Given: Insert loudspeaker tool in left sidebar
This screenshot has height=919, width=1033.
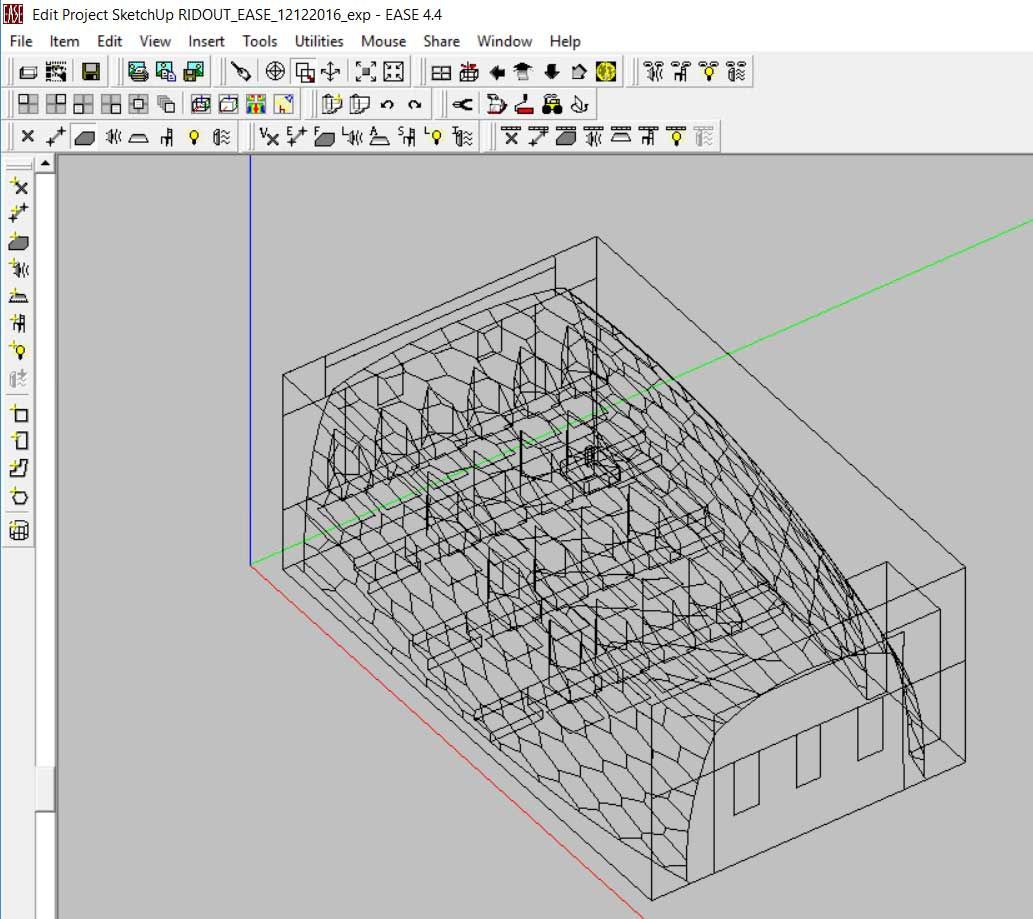Looking at the screenshot, I should point(19,269).
